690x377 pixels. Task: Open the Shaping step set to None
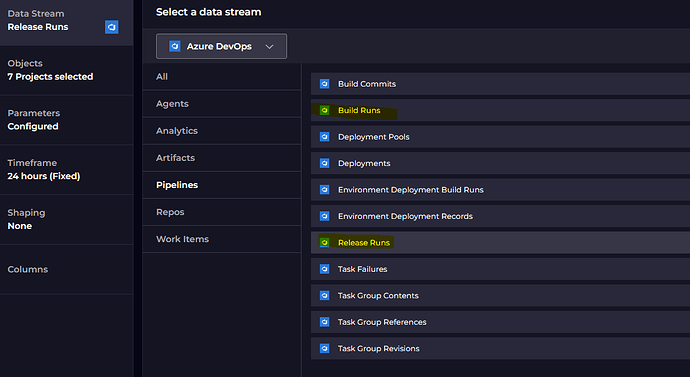point(66,220)
